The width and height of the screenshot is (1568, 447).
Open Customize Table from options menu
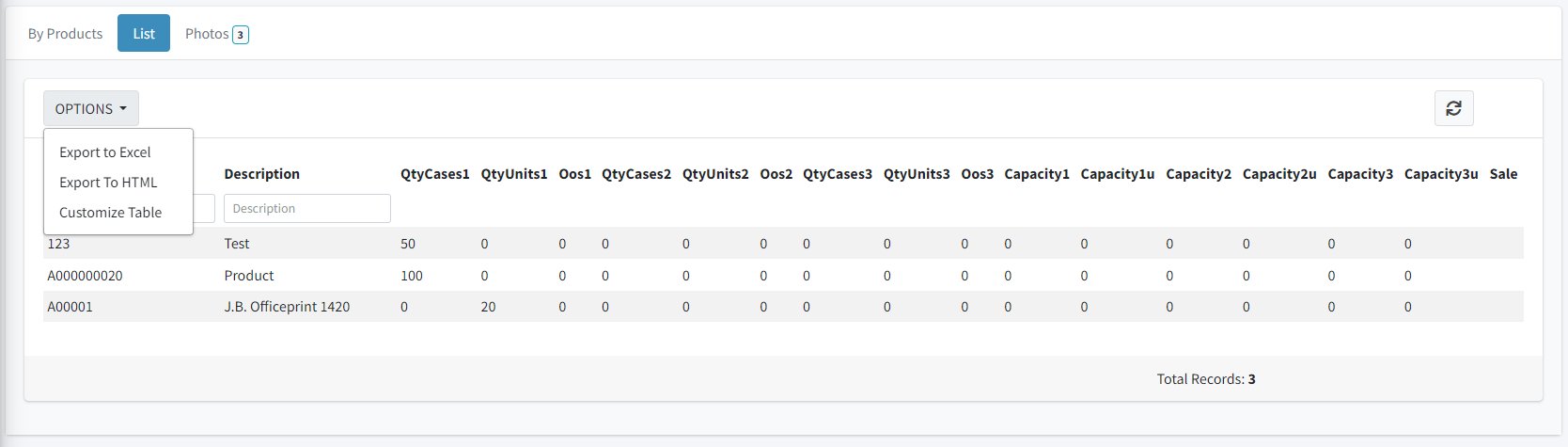(x=110, y=213)
